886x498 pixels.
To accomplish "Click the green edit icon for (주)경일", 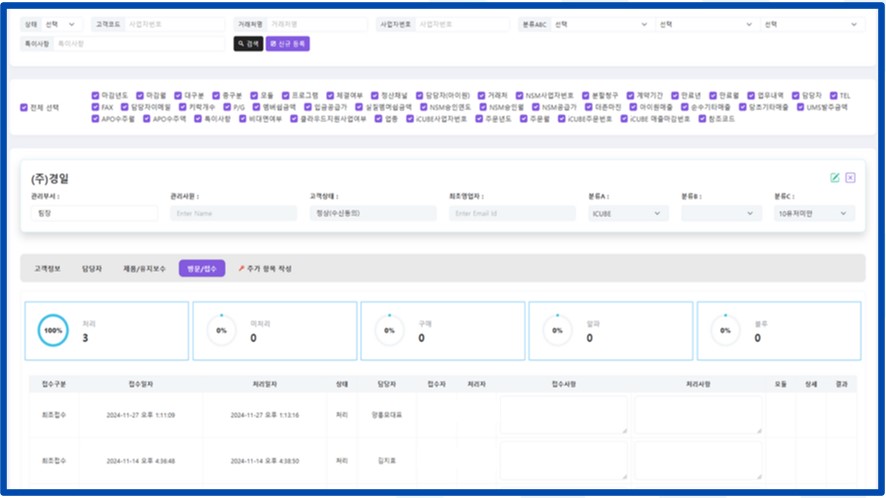I will (x=835, y=178).
